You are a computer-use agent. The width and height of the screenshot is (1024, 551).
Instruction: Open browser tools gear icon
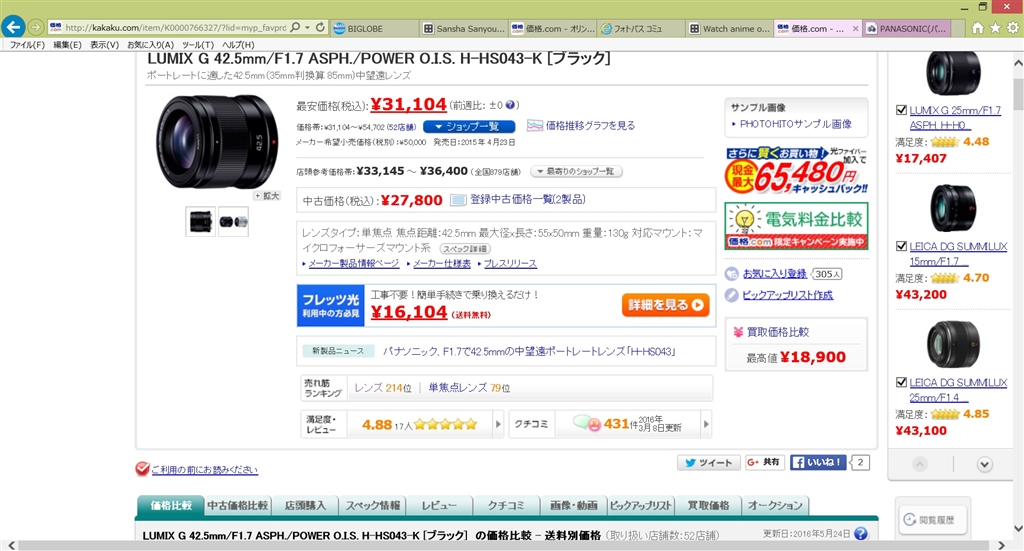[x=1012, y=27]
